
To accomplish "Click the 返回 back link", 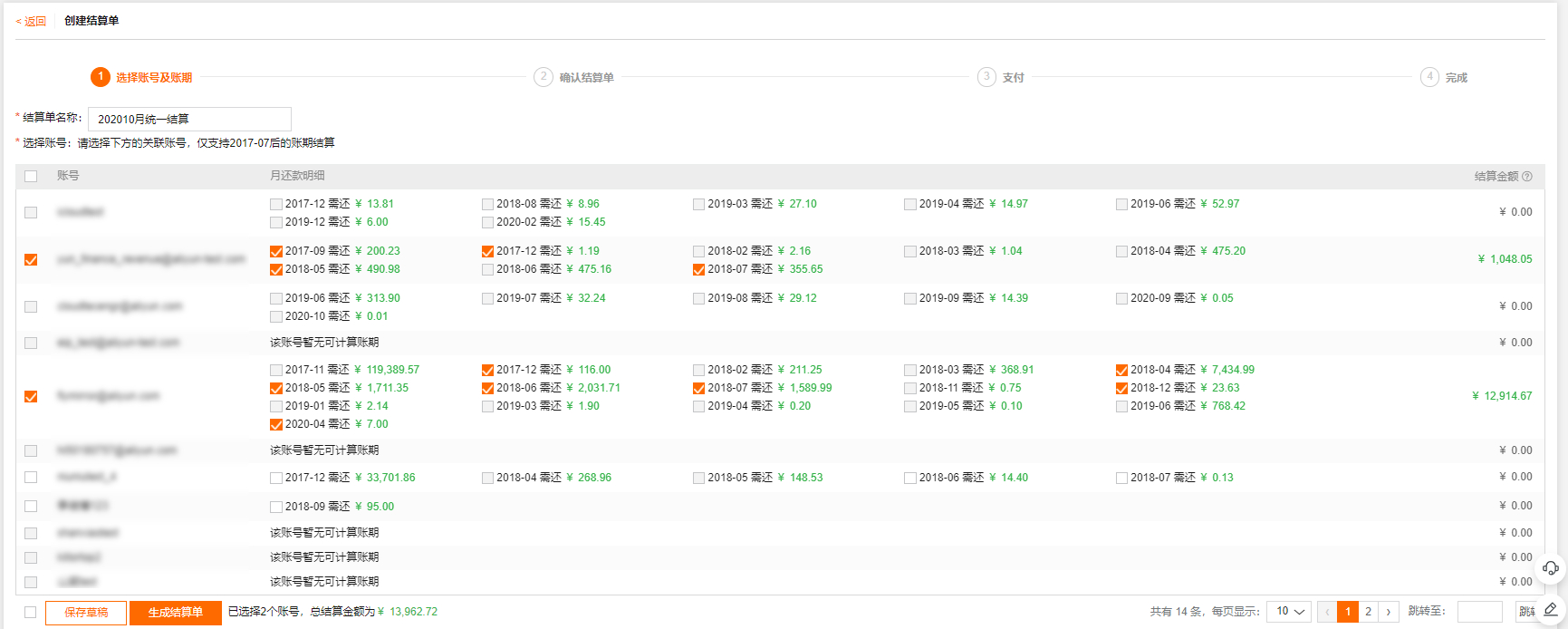I will 31,21.
